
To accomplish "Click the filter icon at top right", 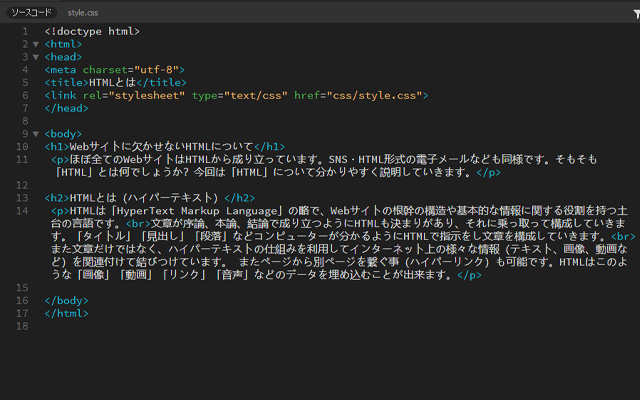I will (x=633, y=13).
